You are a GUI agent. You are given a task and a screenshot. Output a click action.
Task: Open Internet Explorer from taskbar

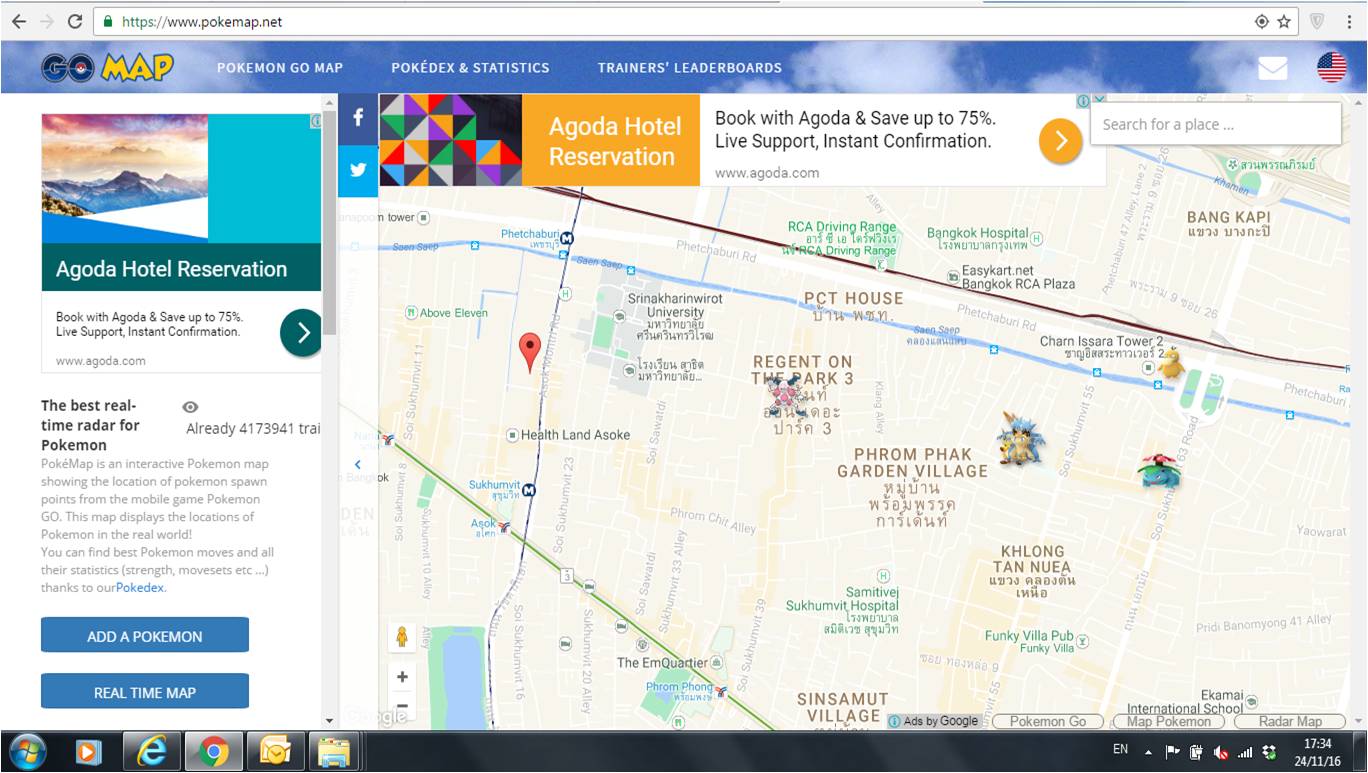coord(152,751)
